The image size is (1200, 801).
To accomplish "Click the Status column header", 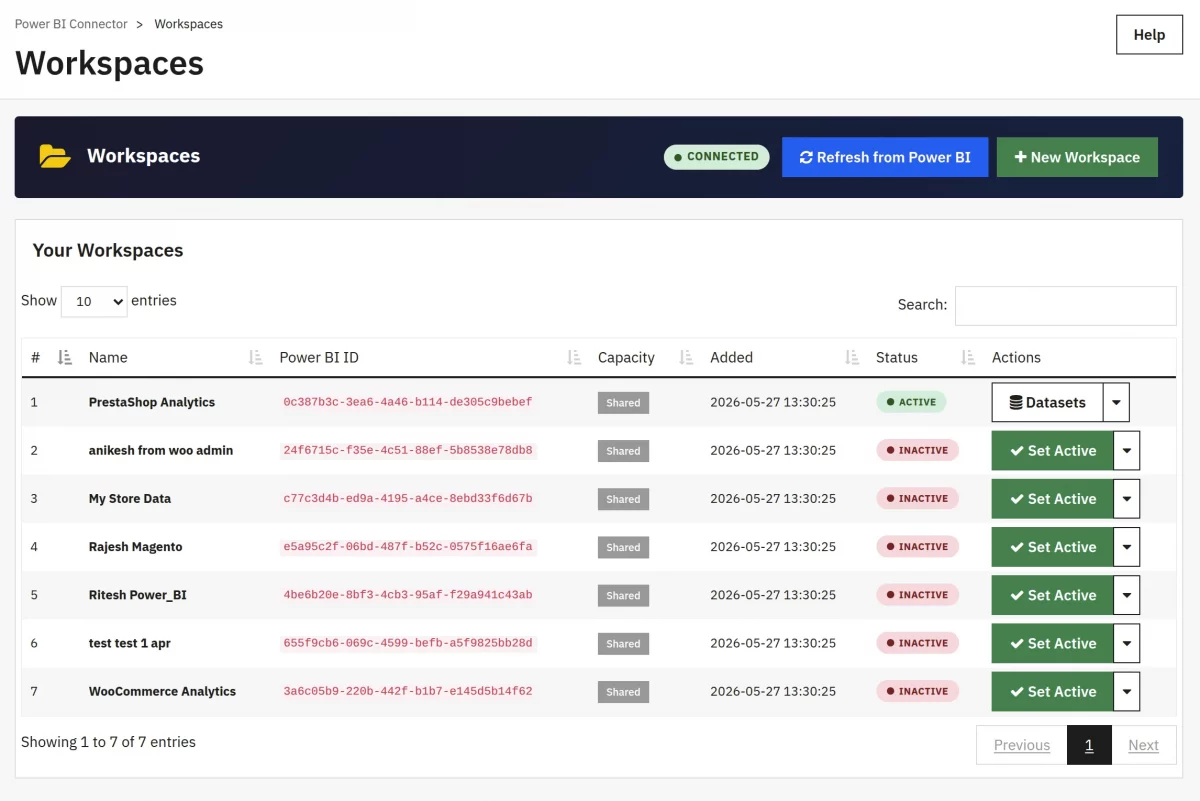I will click(x=897, y=357).
